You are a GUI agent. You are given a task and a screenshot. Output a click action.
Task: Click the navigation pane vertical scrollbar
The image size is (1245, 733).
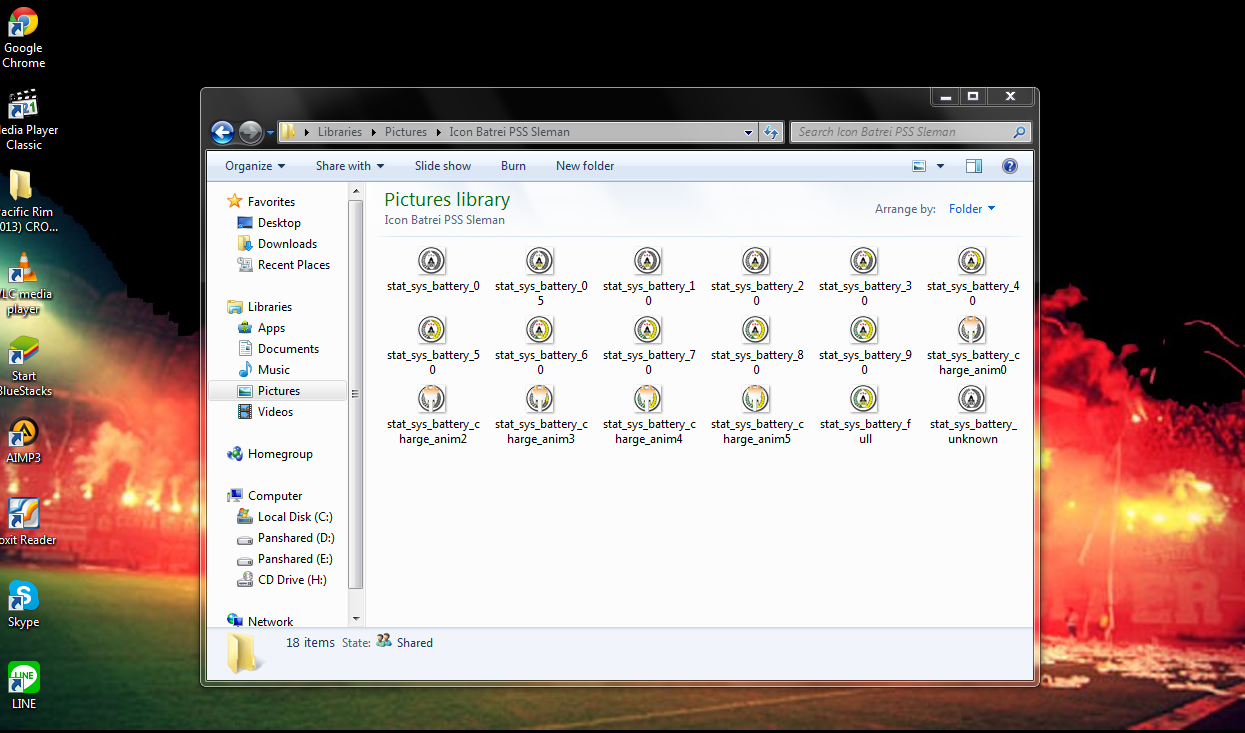tap(355, 393)
